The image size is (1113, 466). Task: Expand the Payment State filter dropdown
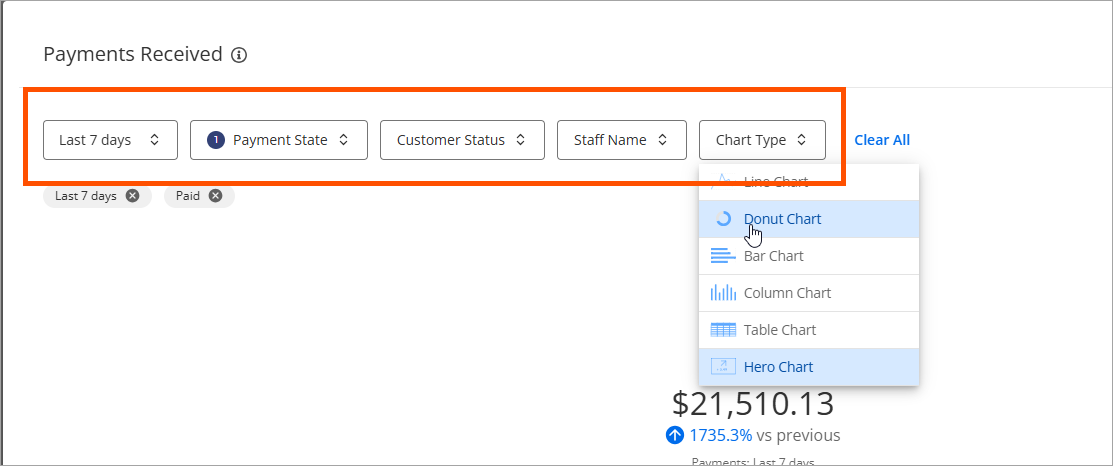point(279,140)
